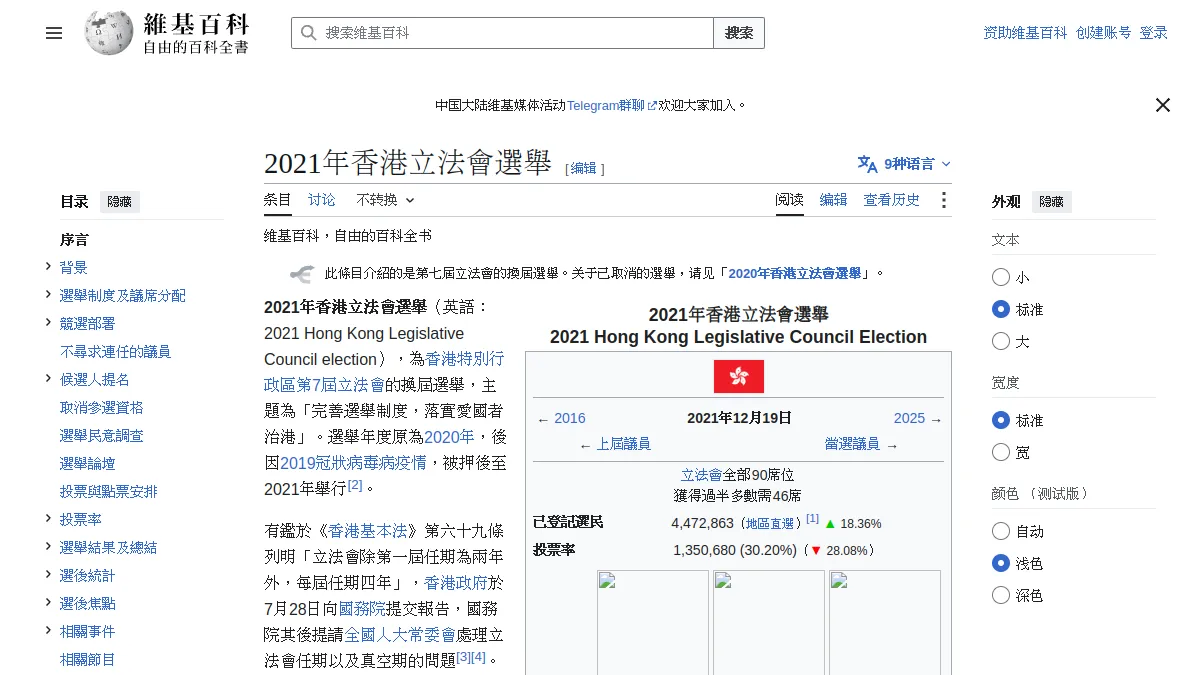Open the 全國人大常委會 link
Viewport: 1200px width, 675px height.
400,634
